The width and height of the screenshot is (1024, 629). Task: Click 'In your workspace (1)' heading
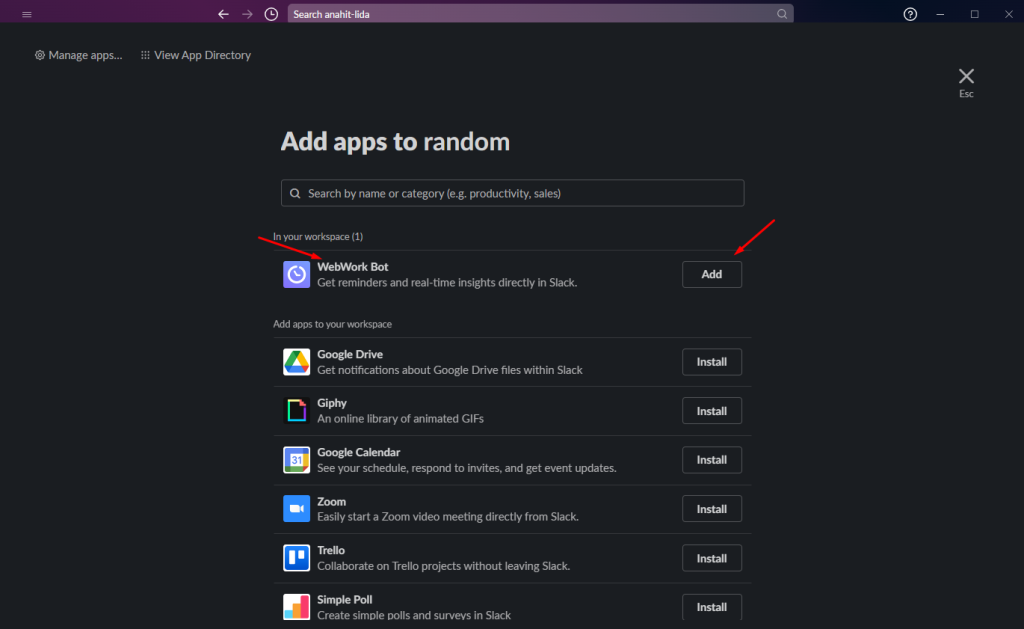click(x=318, y=236)
